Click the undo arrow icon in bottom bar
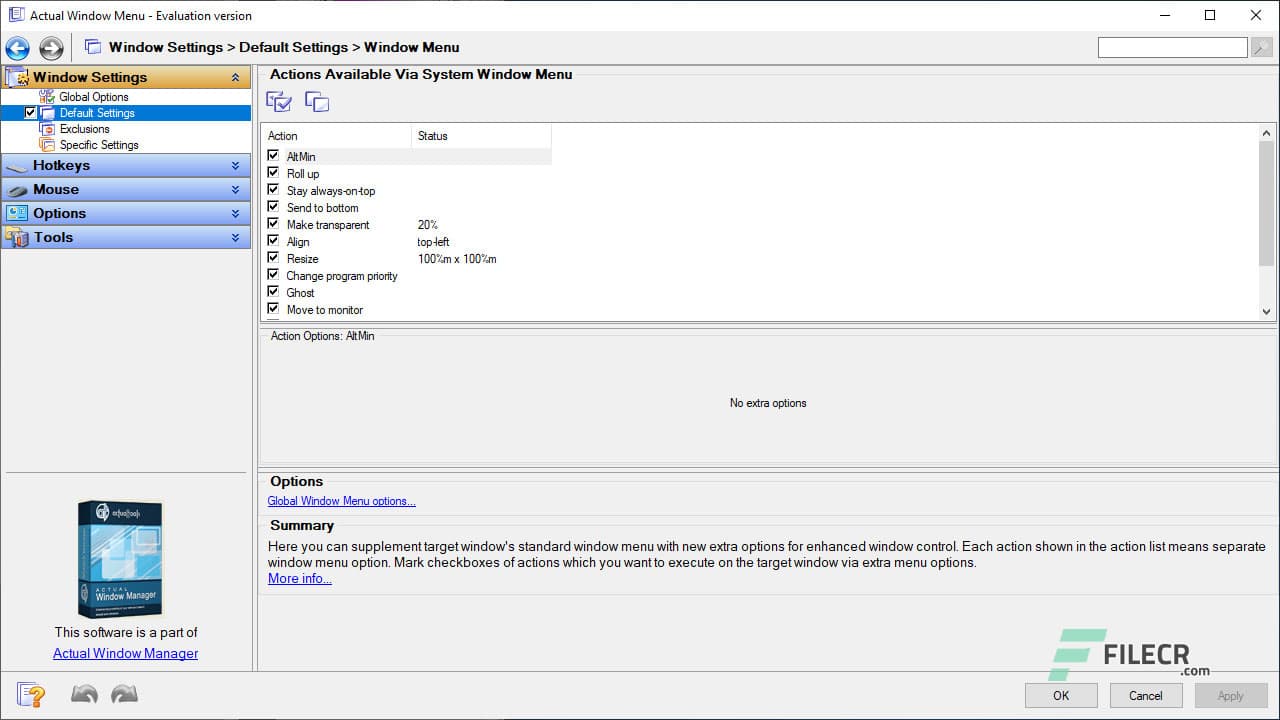Image resolution: width=1280 pixels, height=720 pixels. tap(84, 695)
